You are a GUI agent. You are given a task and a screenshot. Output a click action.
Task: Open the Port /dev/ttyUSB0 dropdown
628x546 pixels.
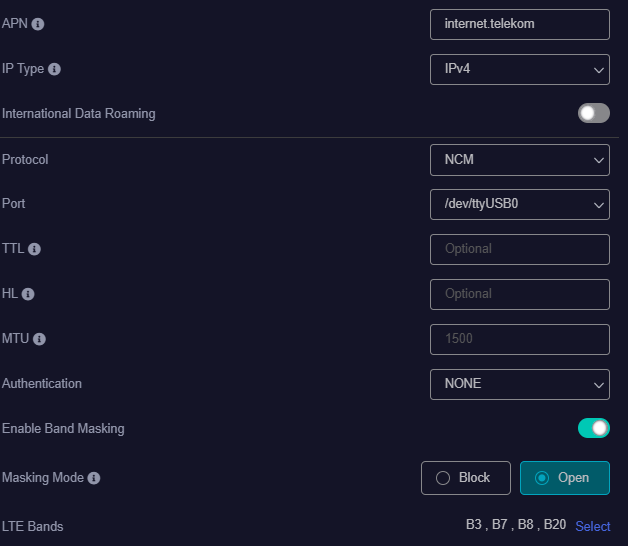(519, 204)
